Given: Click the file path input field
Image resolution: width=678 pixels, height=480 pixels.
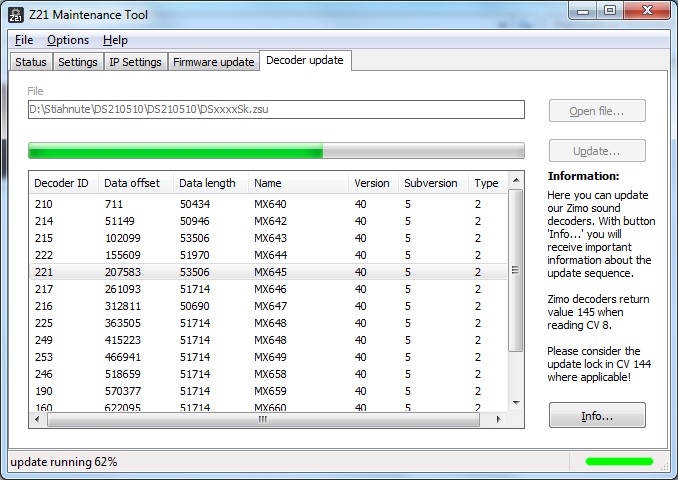Looking at the screenshot, I should (x=275, y=110).
